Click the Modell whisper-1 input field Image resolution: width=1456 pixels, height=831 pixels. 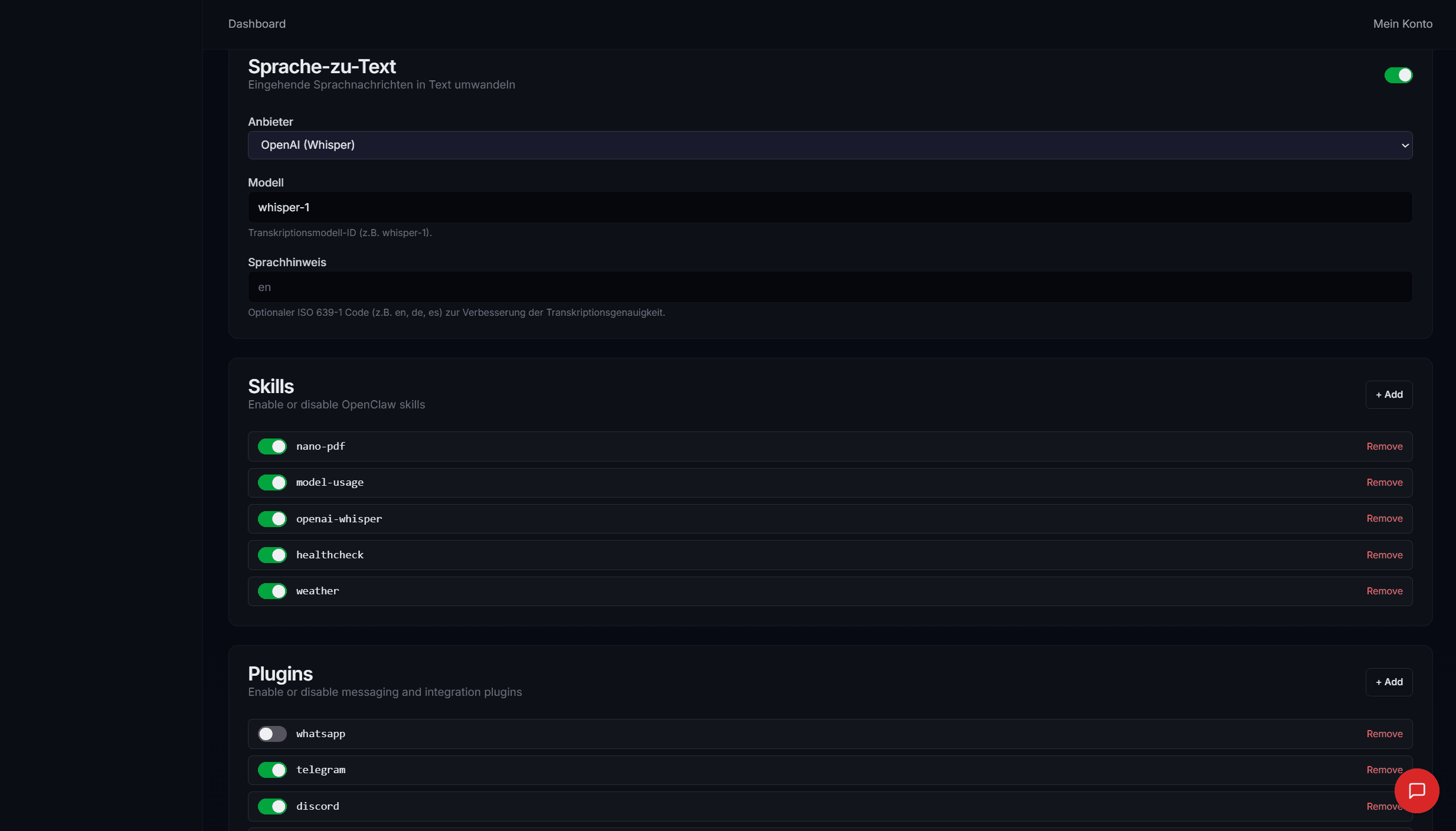830,208
